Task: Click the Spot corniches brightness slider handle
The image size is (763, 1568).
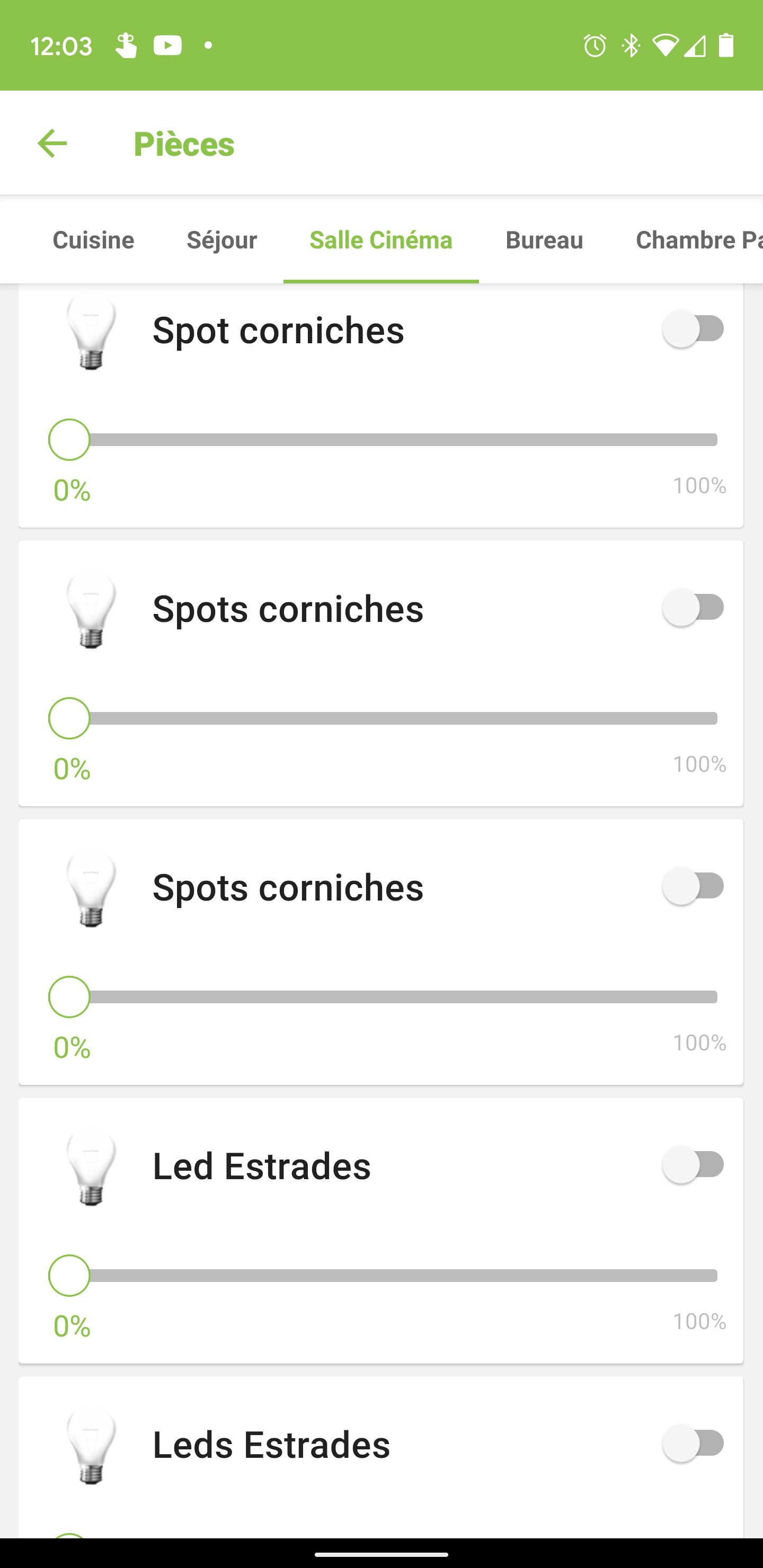Action: [69, 440]
